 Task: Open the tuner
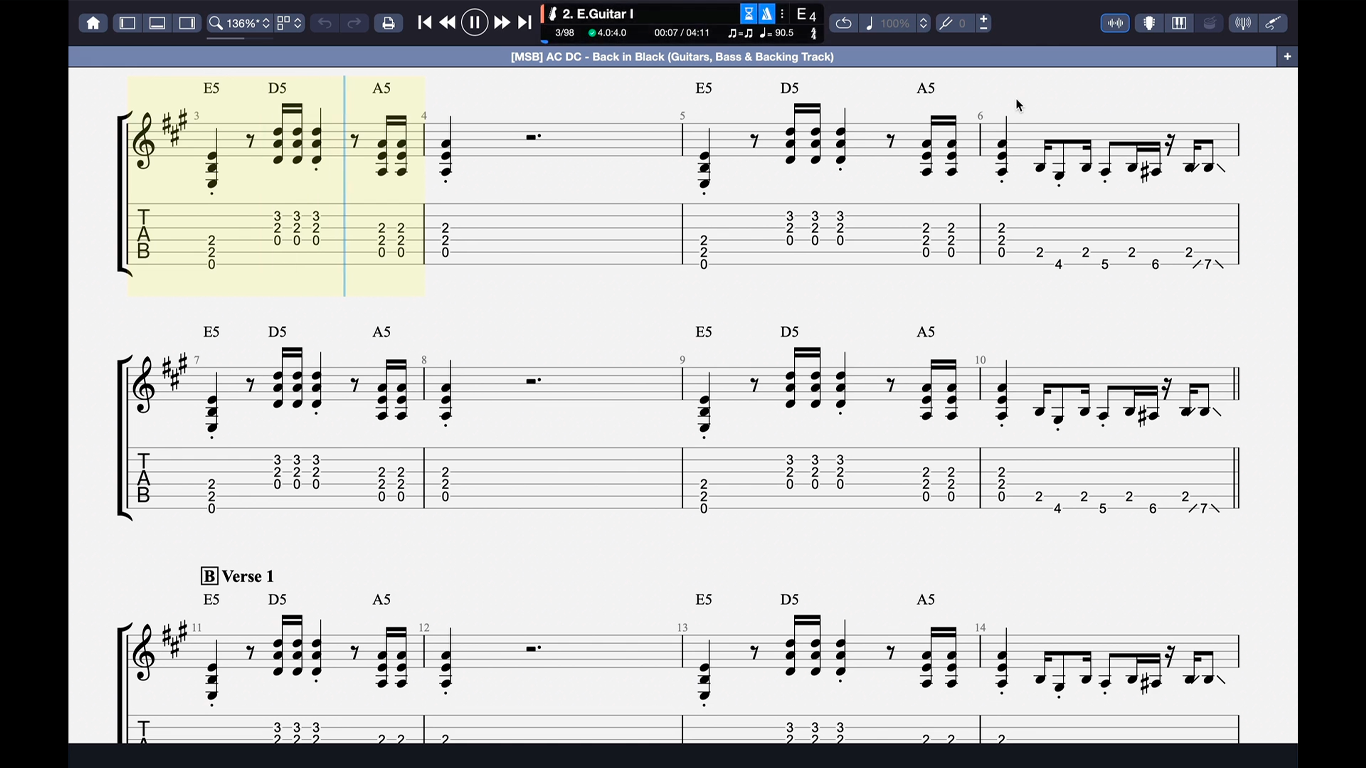pos(1243,23)
